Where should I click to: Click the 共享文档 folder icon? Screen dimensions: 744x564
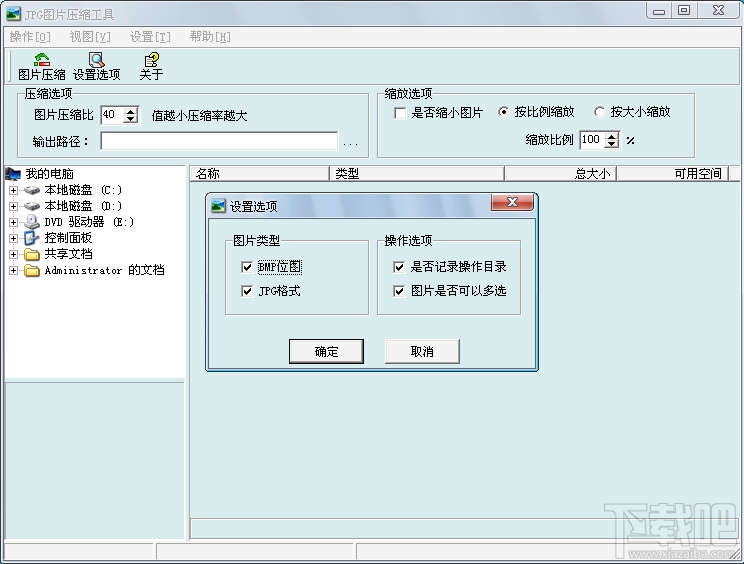[x=32, y=254]
